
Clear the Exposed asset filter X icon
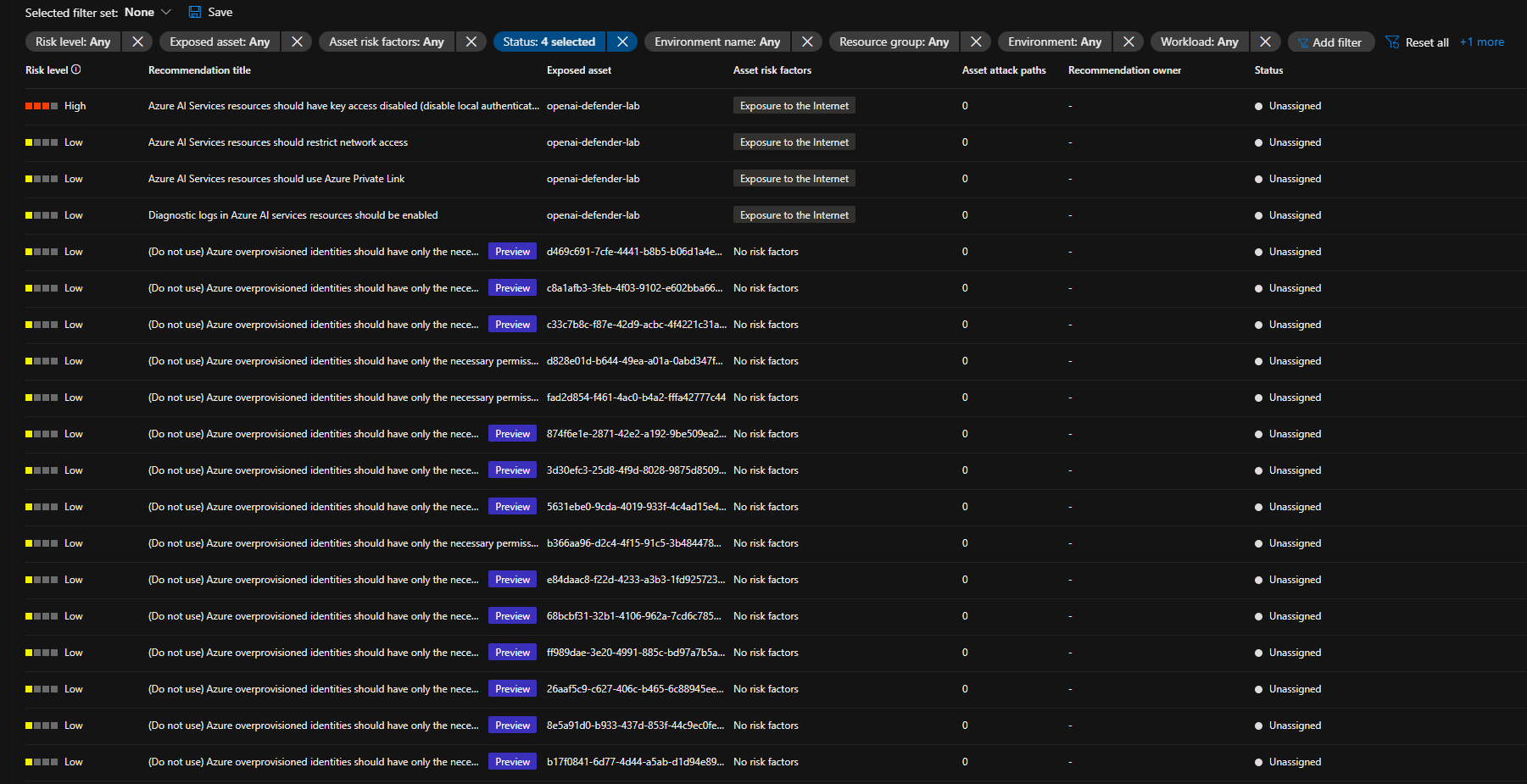click(297, 42)
